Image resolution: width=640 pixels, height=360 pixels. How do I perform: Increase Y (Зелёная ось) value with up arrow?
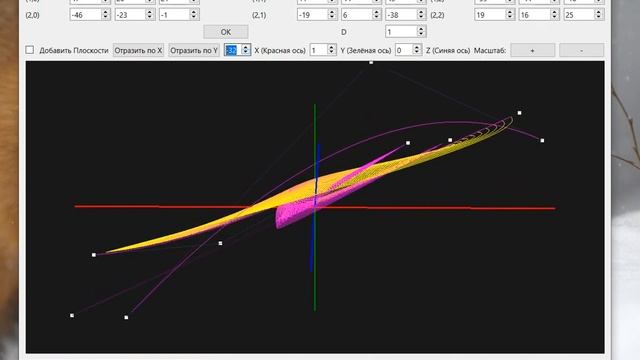click(x=331, y=47)
